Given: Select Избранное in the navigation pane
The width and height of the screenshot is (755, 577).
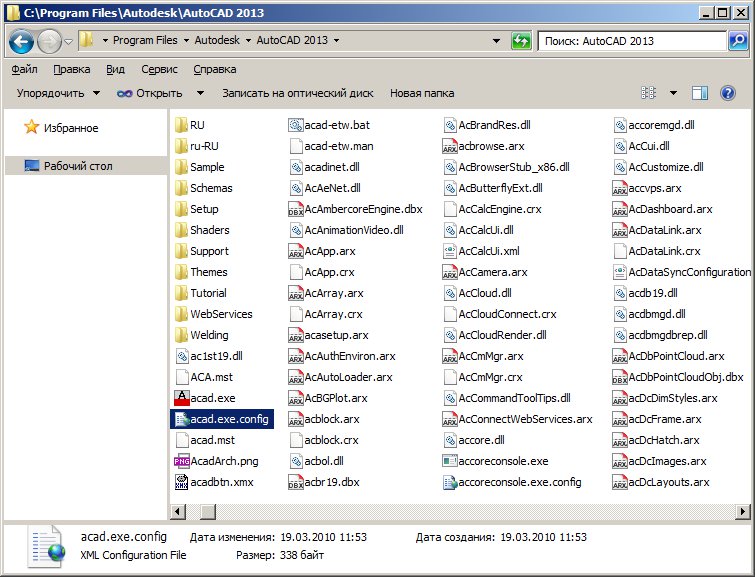Looking at the screenshot, I should click(x=71, y=128).
